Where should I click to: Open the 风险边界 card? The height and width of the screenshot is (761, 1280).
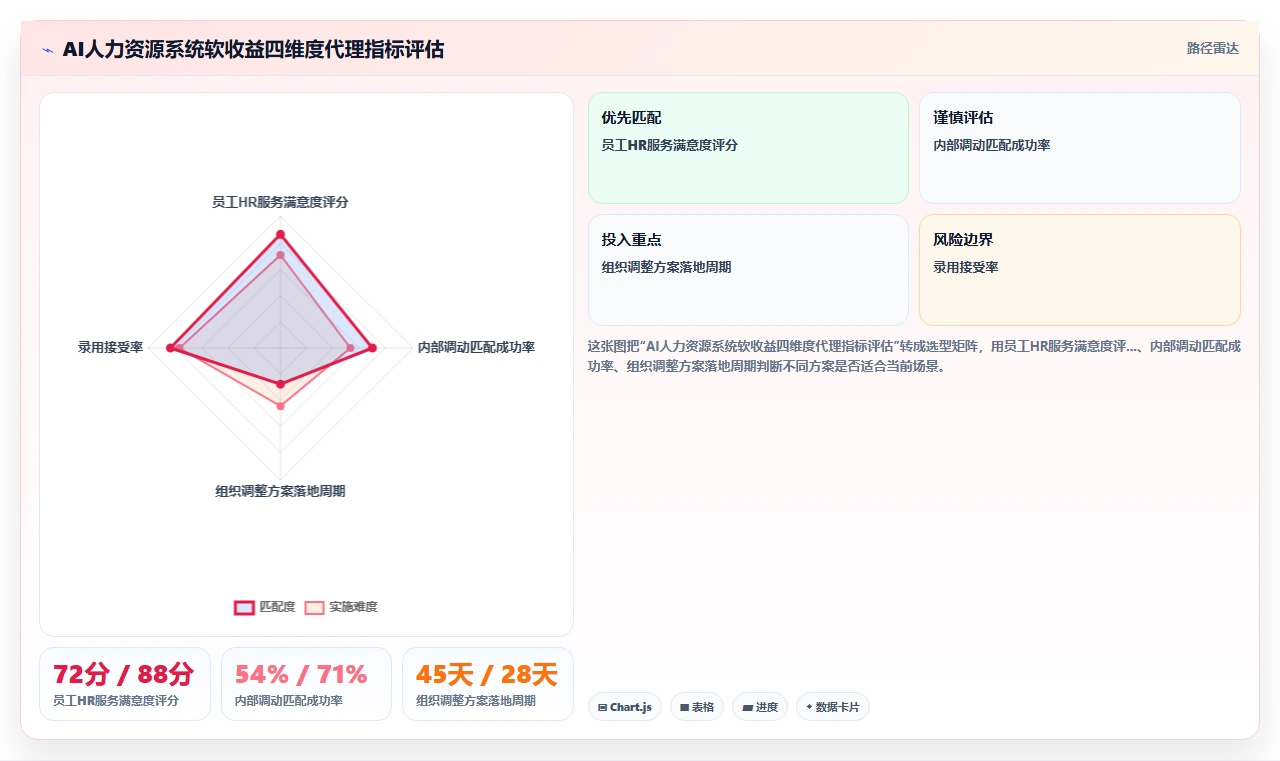1080,270
